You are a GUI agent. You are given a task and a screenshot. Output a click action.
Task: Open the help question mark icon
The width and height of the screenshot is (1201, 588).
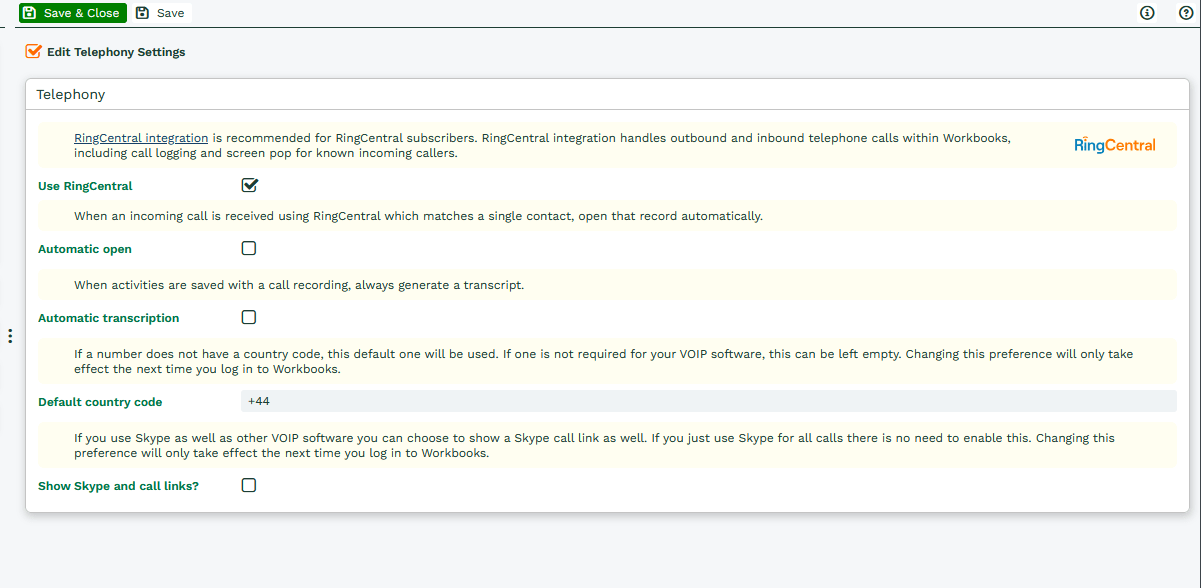(x=1185, y=13)
